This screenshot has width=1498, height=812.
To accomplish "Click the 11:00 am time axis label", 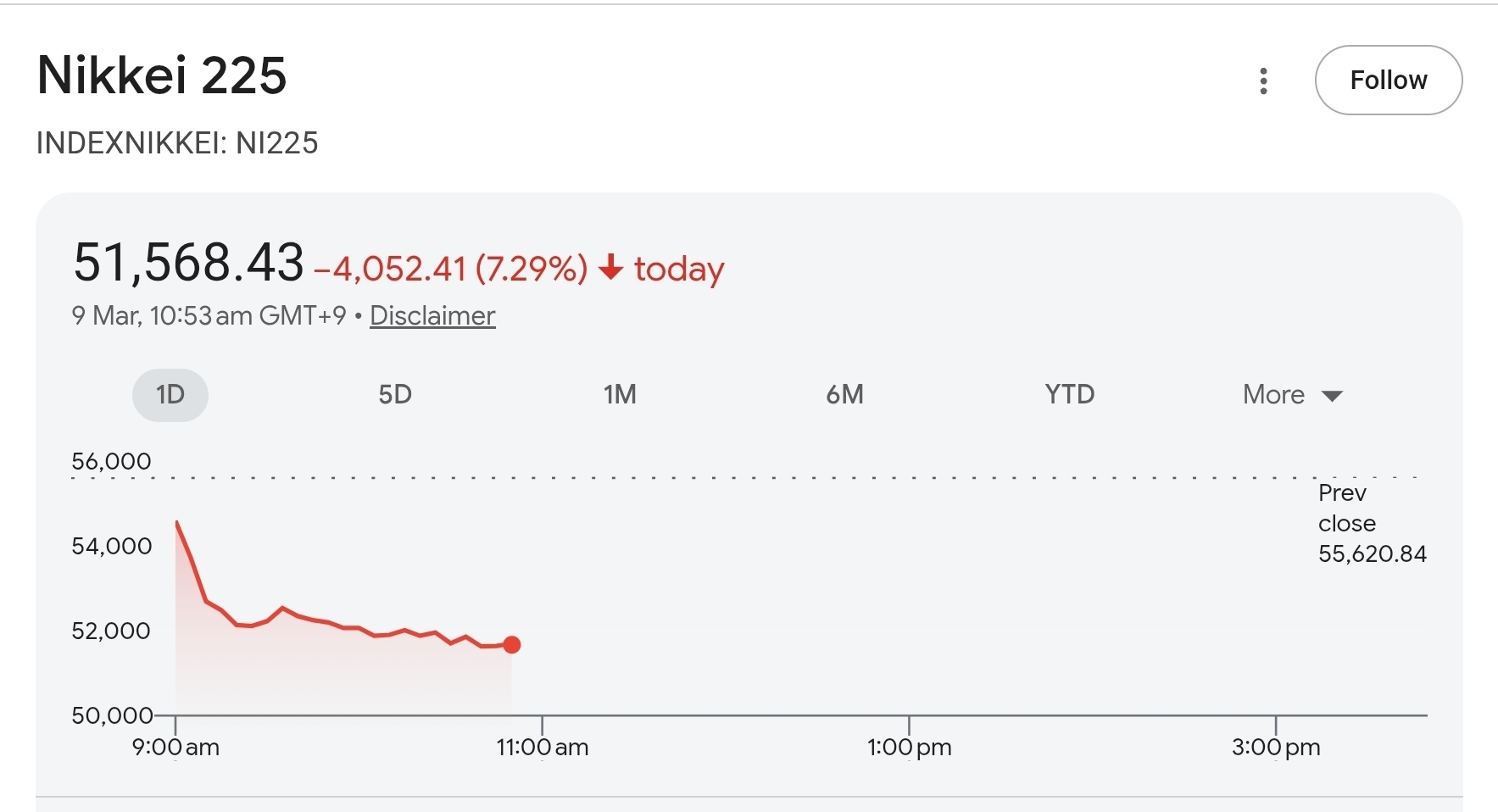I will [543, 747].
